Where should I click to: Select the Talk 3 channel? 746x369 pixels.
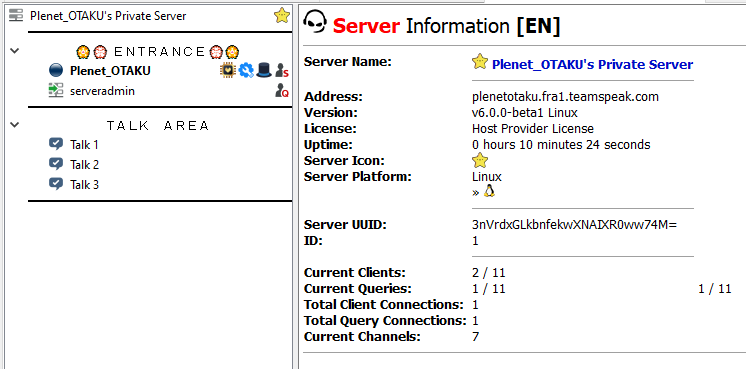[84, 184]
